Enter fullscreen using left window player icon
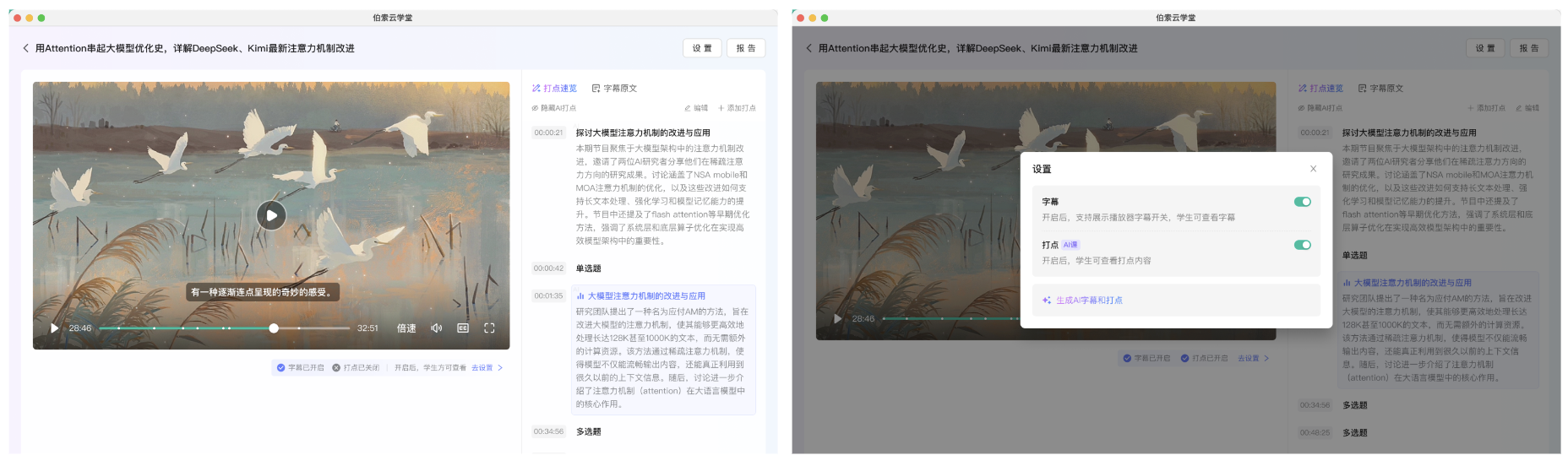Screen dimensions: 1568x466 pyautogui.click(x=489, y=328)
